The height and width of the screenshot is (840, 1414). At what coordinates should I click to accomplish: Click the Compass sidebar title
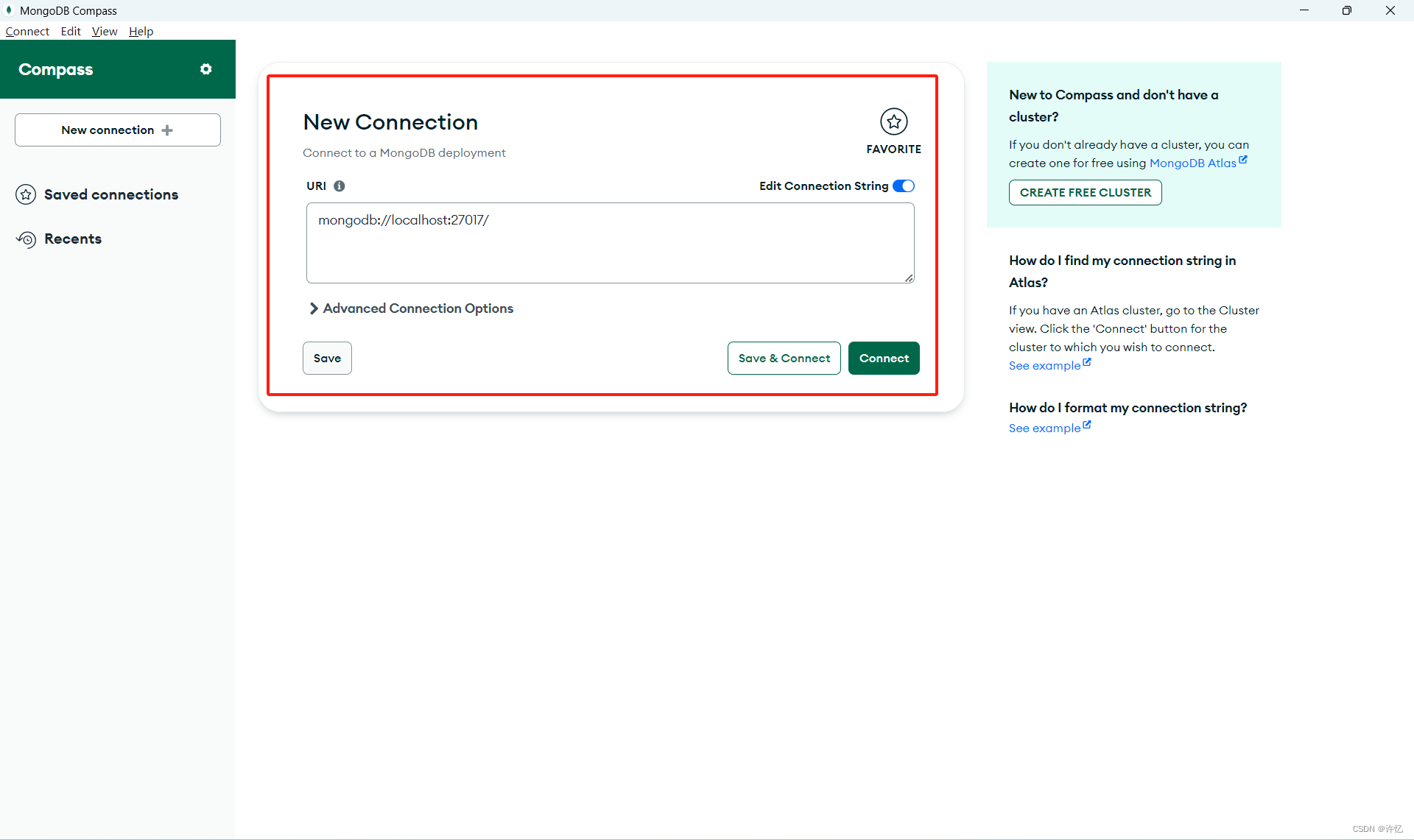click(x=56, y=69)
